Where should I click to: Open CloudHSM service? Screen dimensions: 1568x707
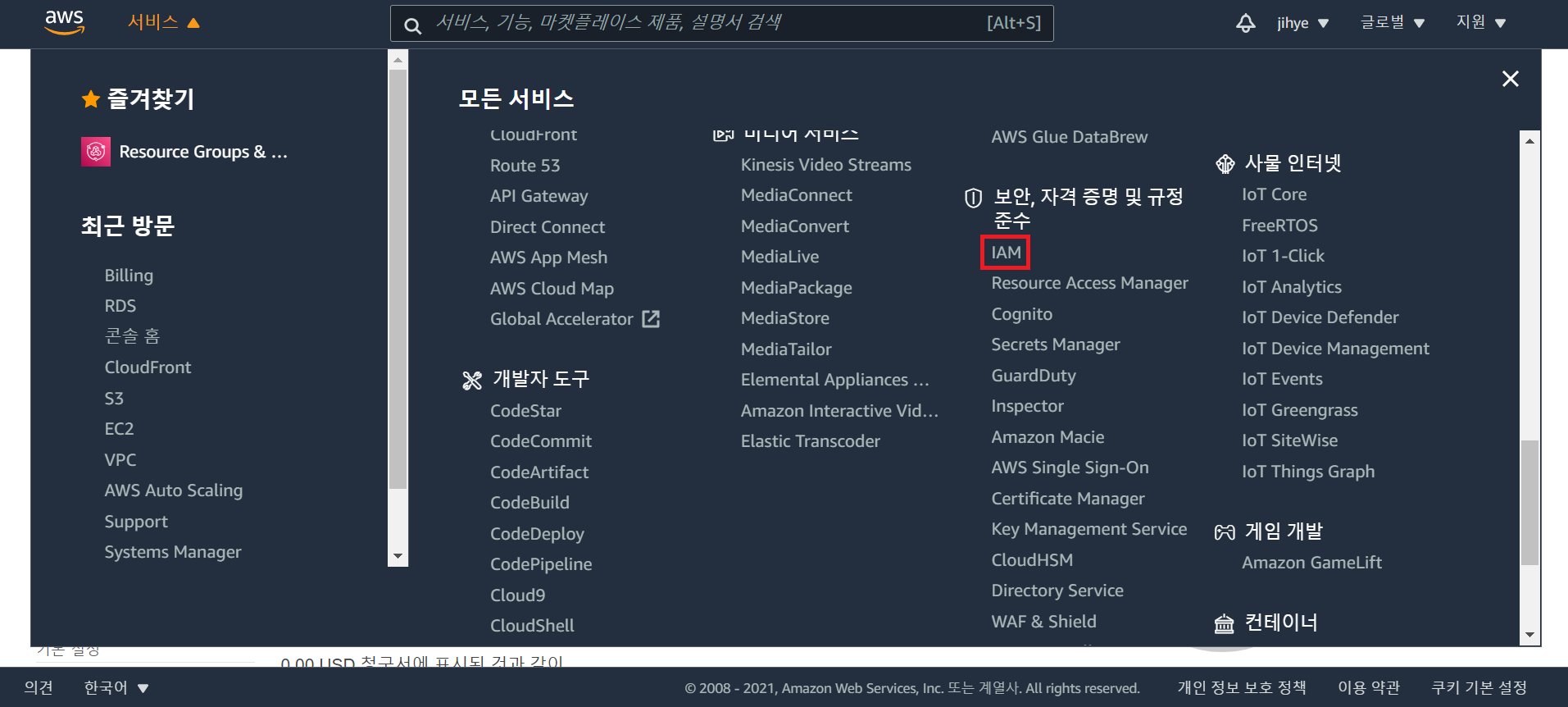click(1031, 560)
